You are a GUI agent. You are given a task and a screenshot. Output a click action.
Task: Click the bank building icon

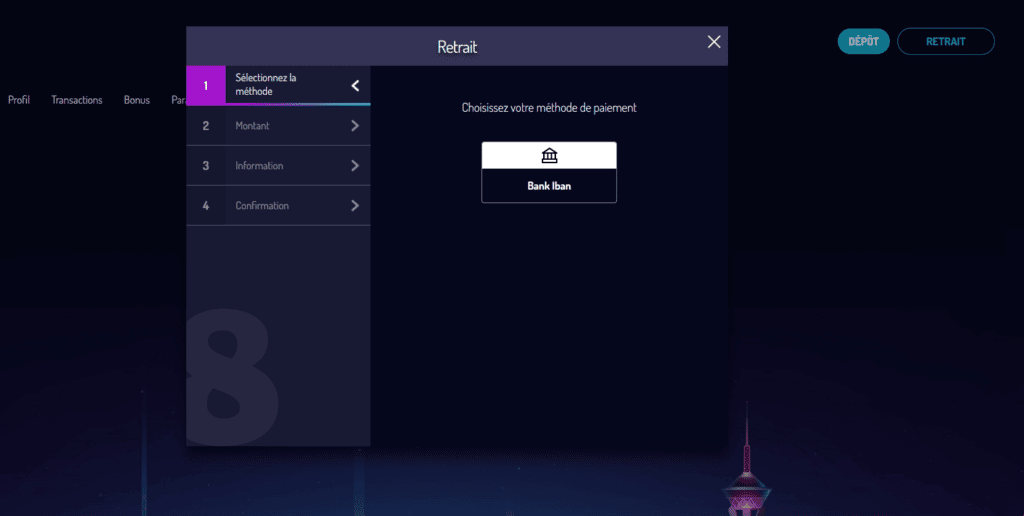tap(549, 155)
